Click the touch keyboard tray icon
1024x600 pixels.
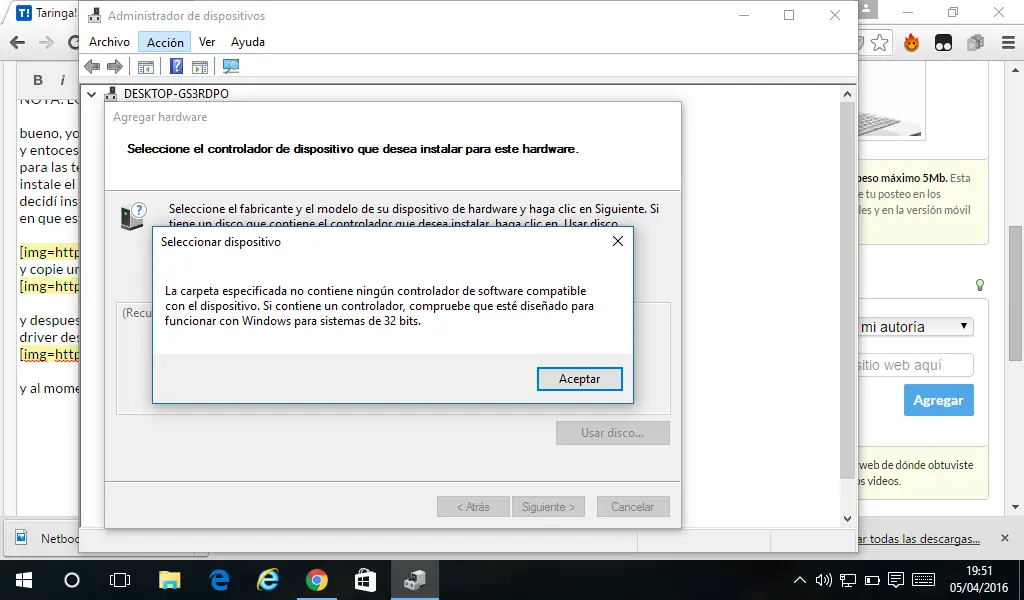click(923, 580)
